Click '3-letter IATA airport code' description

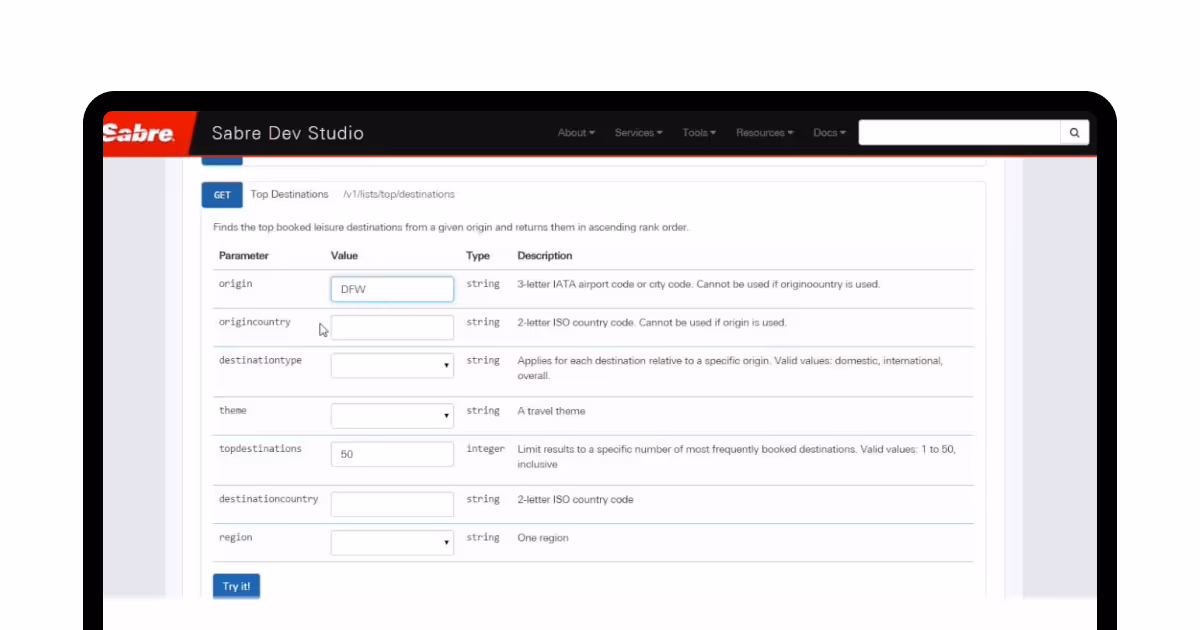point(698,284)
